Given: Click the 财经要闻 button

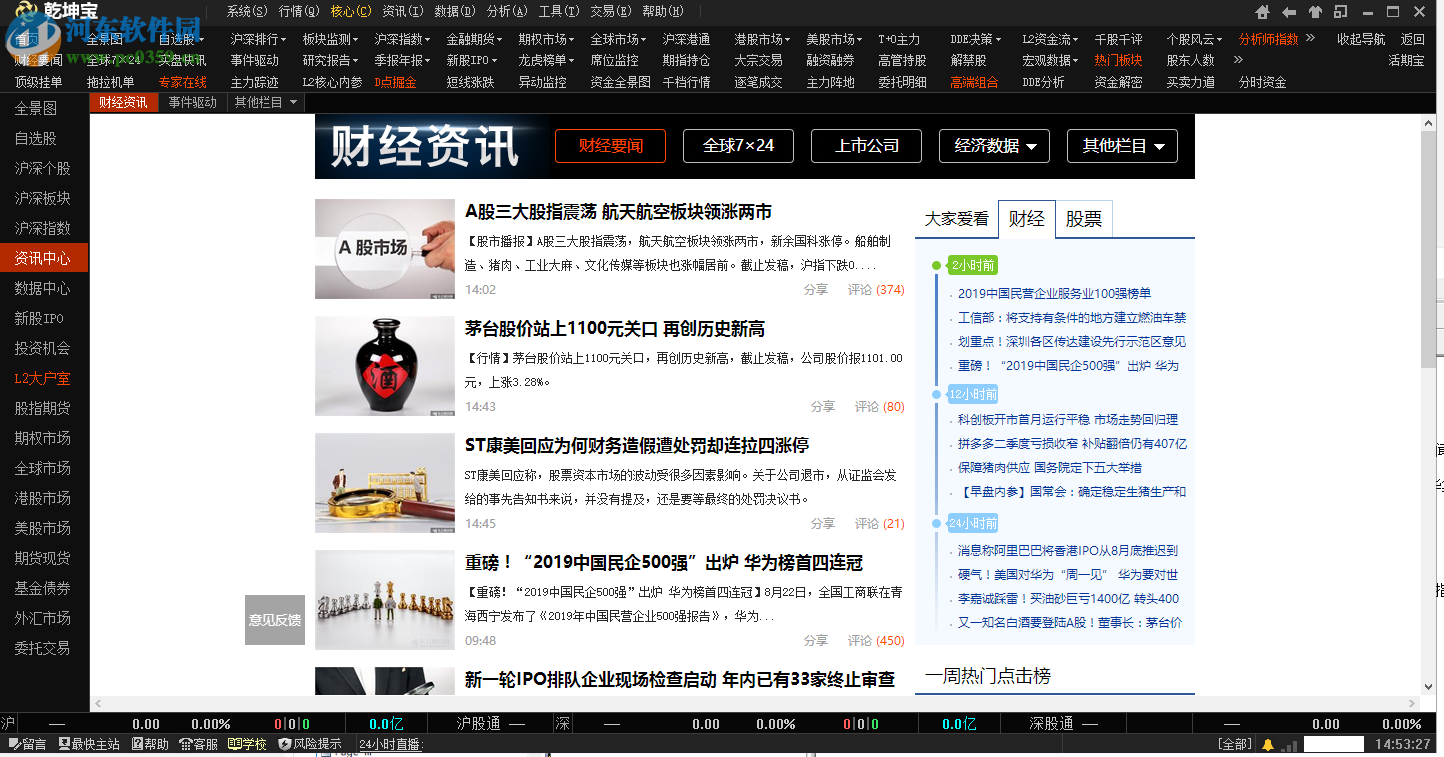Looking at the screenshot, I should coord(611,146).
